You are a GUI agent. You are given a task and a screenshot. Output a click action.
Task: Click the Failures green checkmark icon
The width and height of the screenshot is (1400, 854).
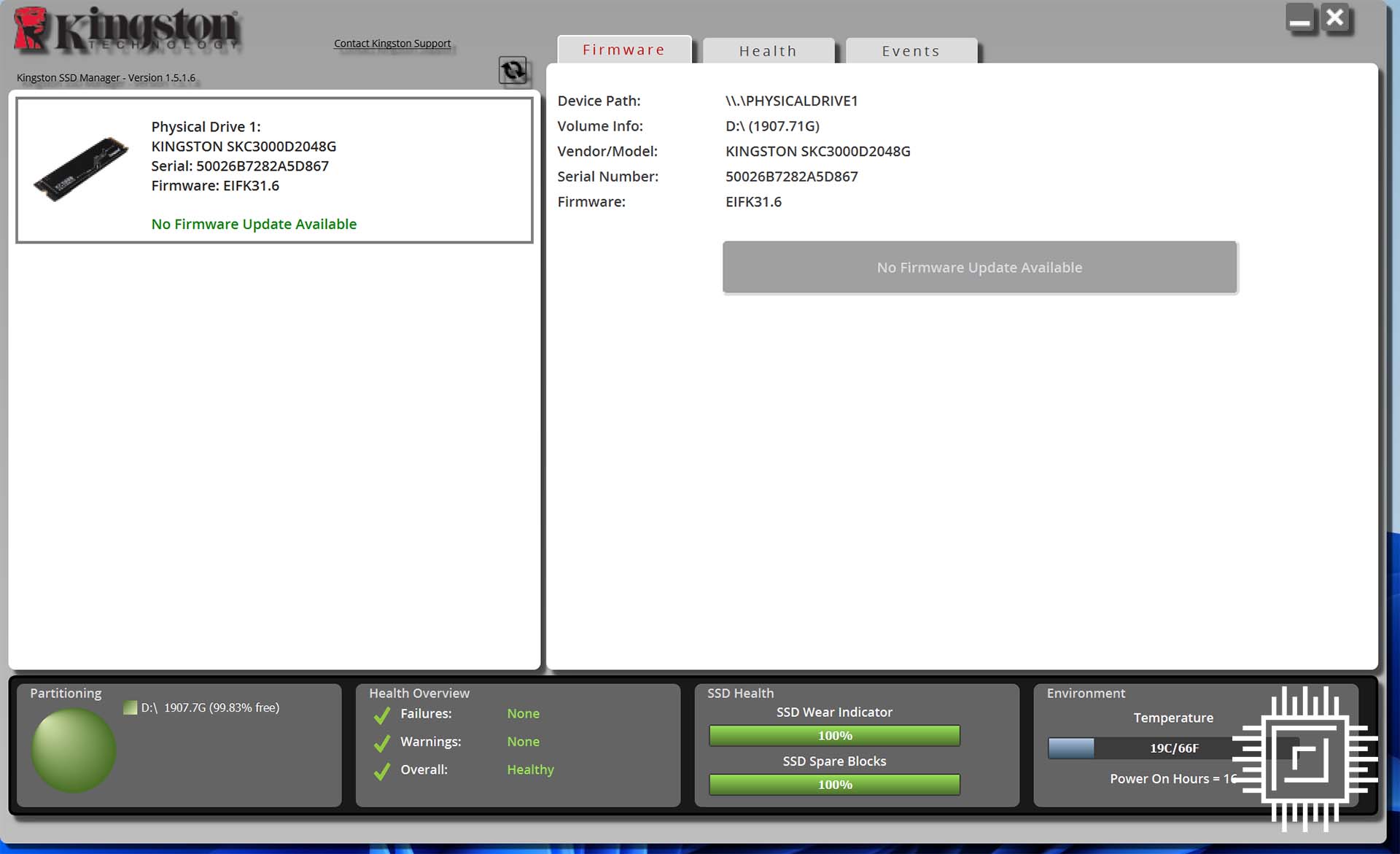[x=381, y=715]
